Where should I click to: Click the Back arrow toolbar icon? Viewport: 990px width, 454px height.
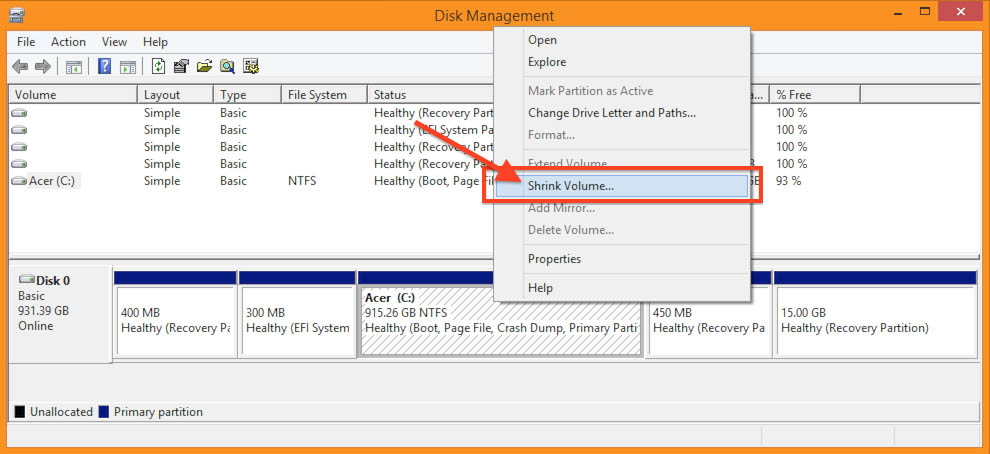[20, 66]
